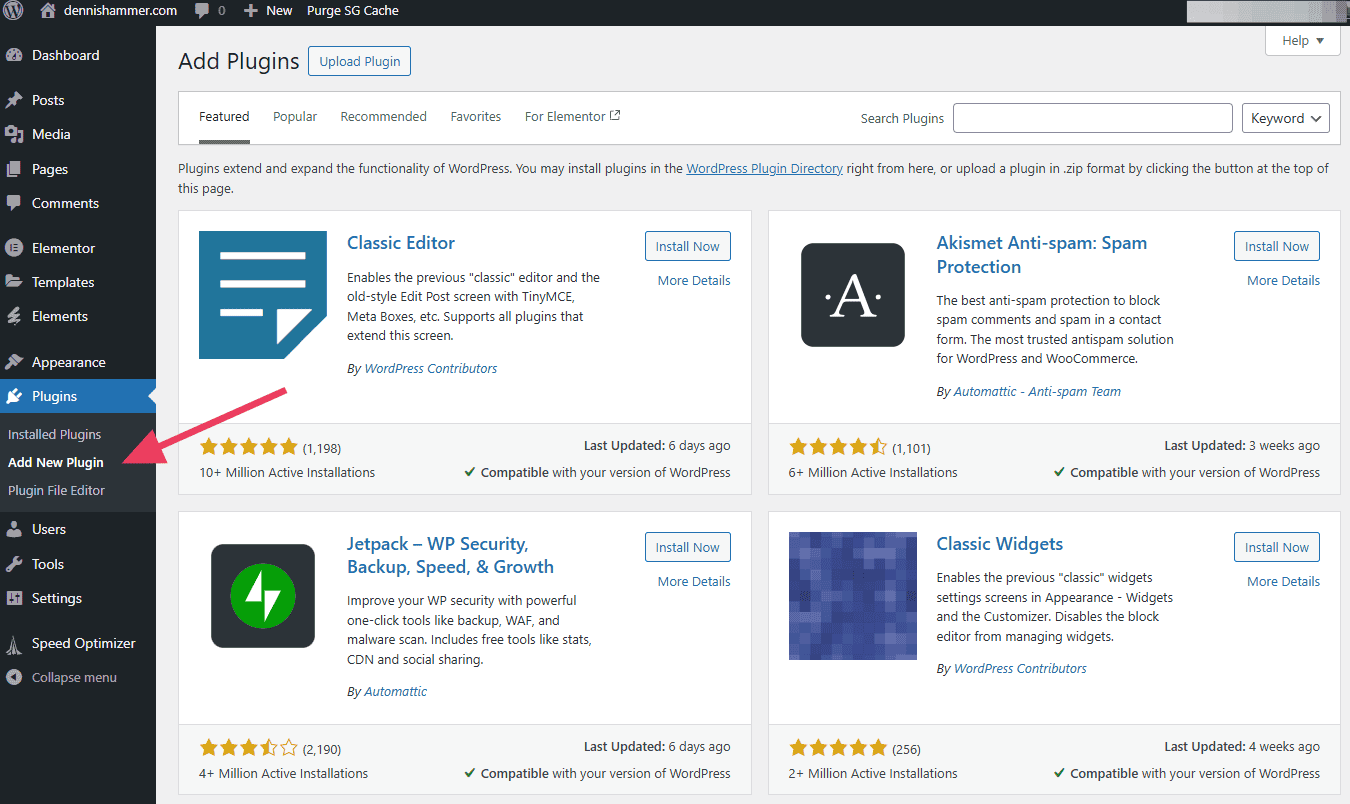Switch to the Popular plugins tab
Screen dimensions: 1350x804
click(x=295, y=116)
